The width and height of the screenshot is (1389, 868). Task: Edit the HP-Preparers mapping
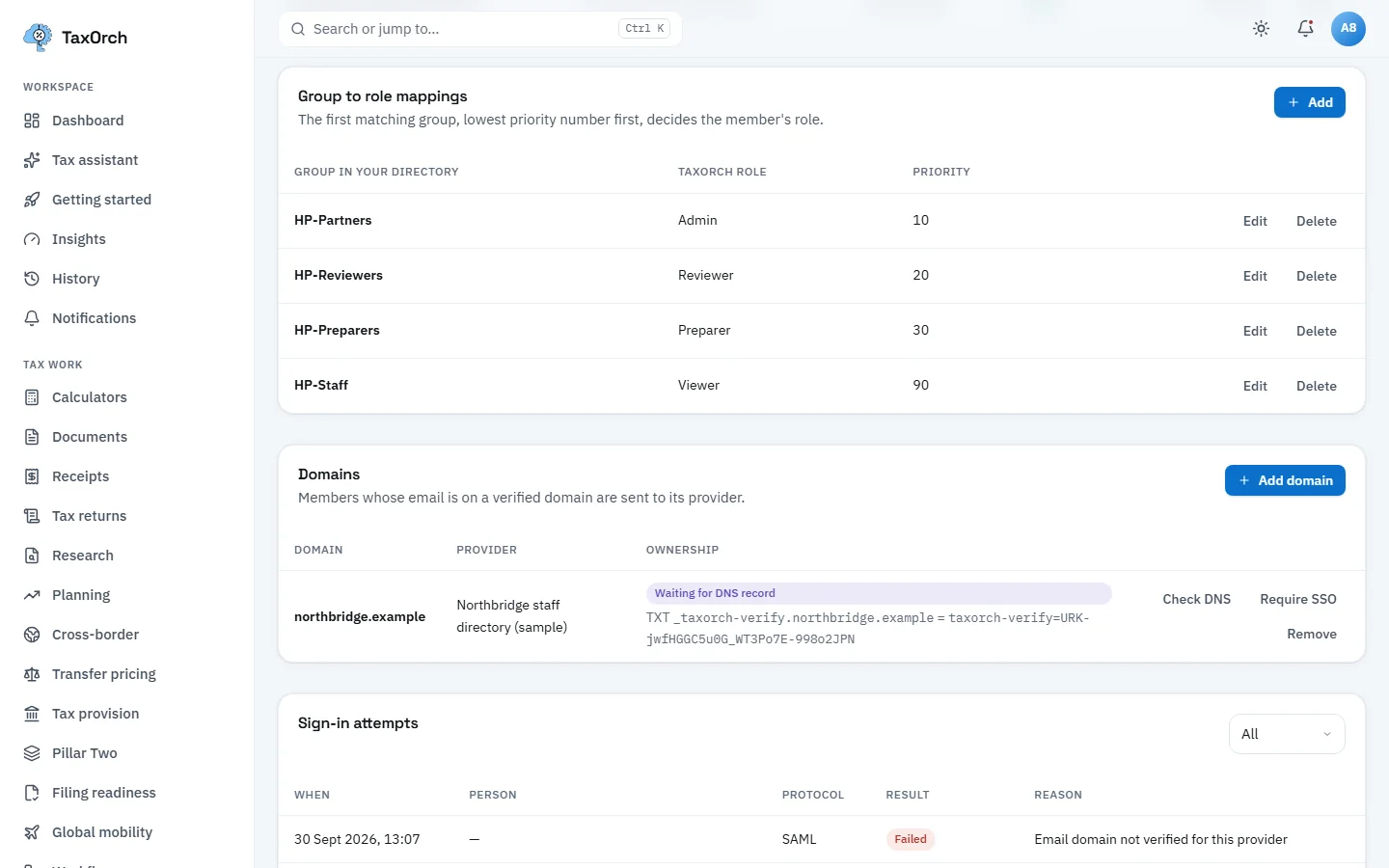(1255, 331)
